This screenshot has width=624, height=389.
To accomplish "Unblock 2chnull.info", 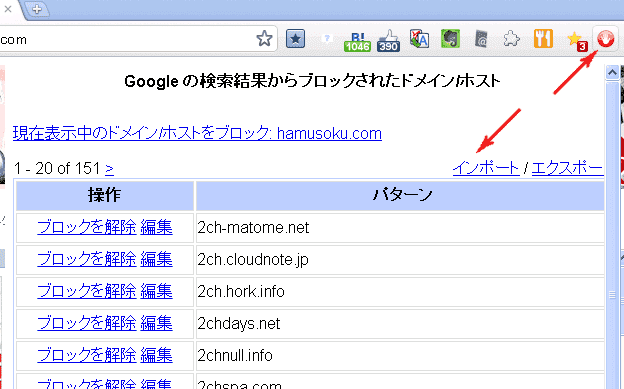I will tap(87, 355).
